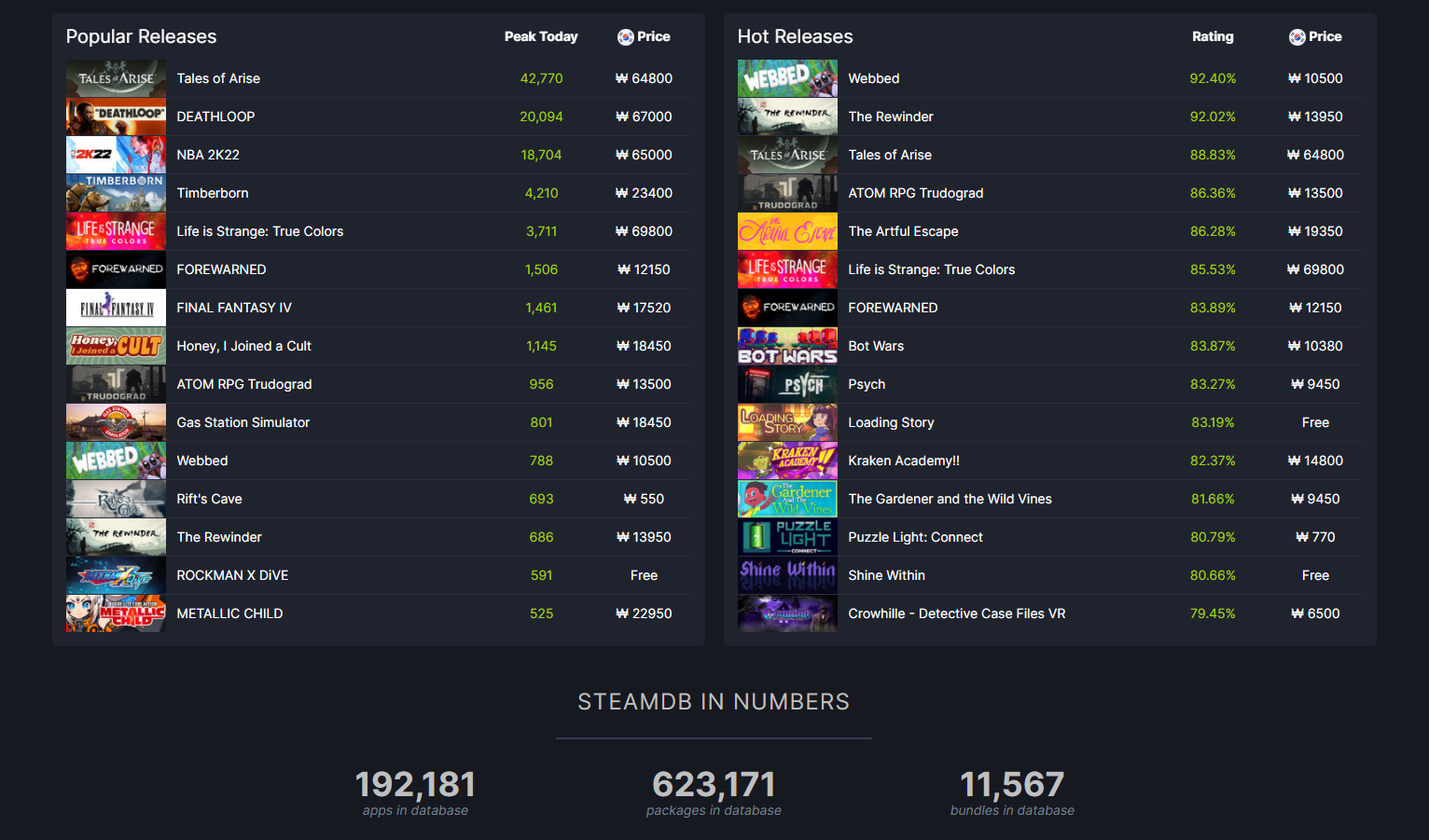The height and width of the screenshot is (840, 1429).
Task: Open the Crowhille Detective Case Files VR thumbnail
Action: [787, 613]
